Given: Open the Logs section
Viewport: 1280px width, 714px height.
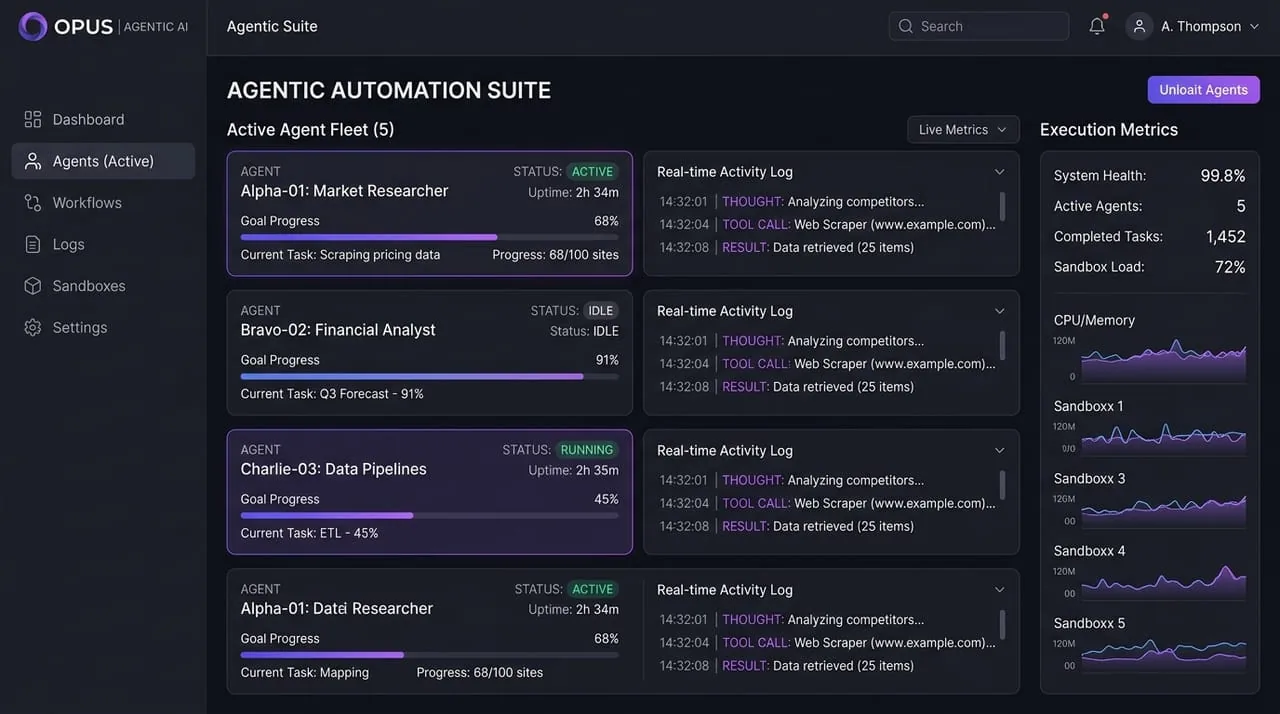Looking at the screenshot, I should pyautogui.click(x=103, y=244).
